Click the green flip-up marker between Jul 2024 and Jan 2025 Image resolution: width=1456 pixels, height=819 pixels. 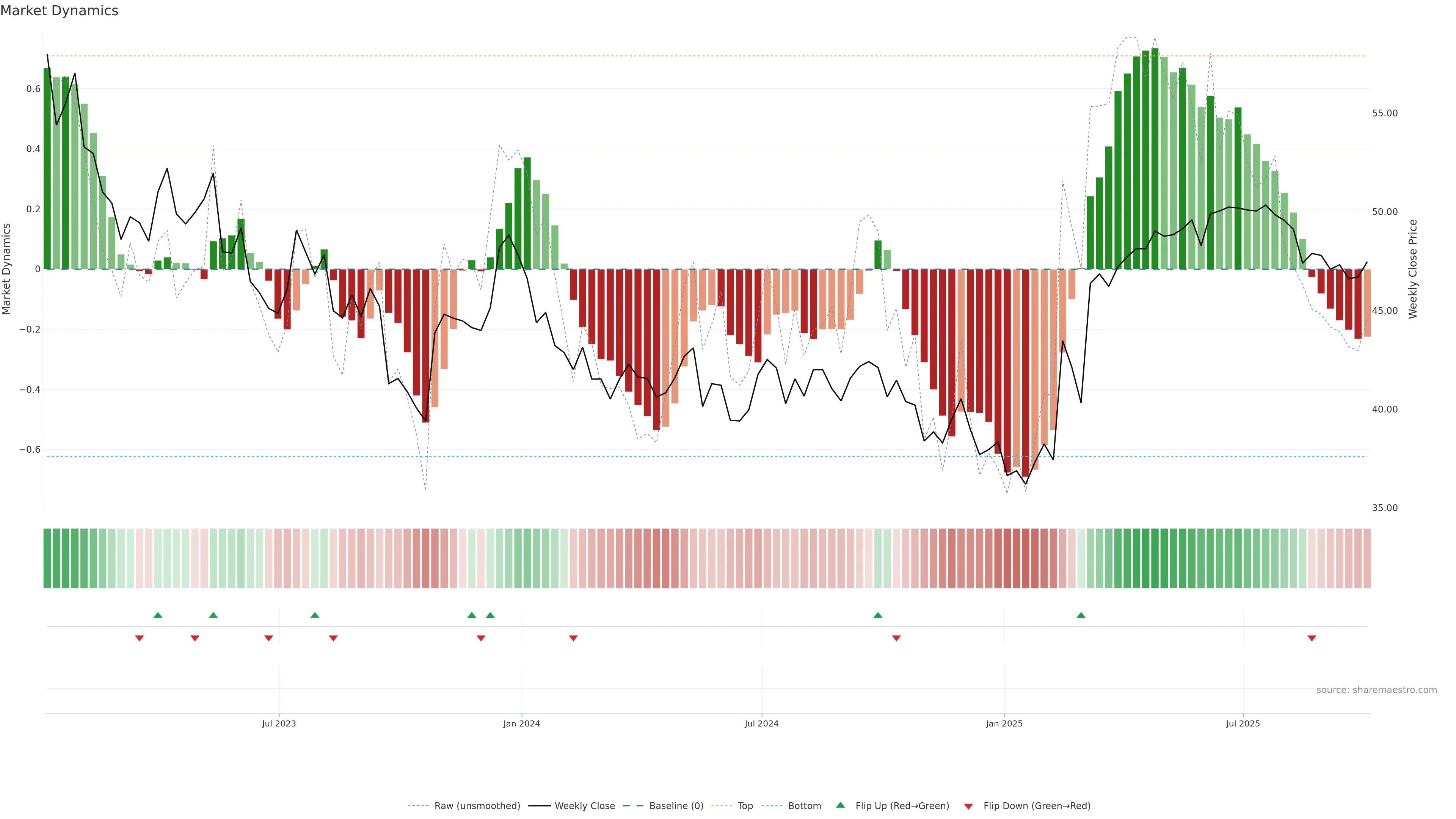pyautogui.click(x=878, y=615)
